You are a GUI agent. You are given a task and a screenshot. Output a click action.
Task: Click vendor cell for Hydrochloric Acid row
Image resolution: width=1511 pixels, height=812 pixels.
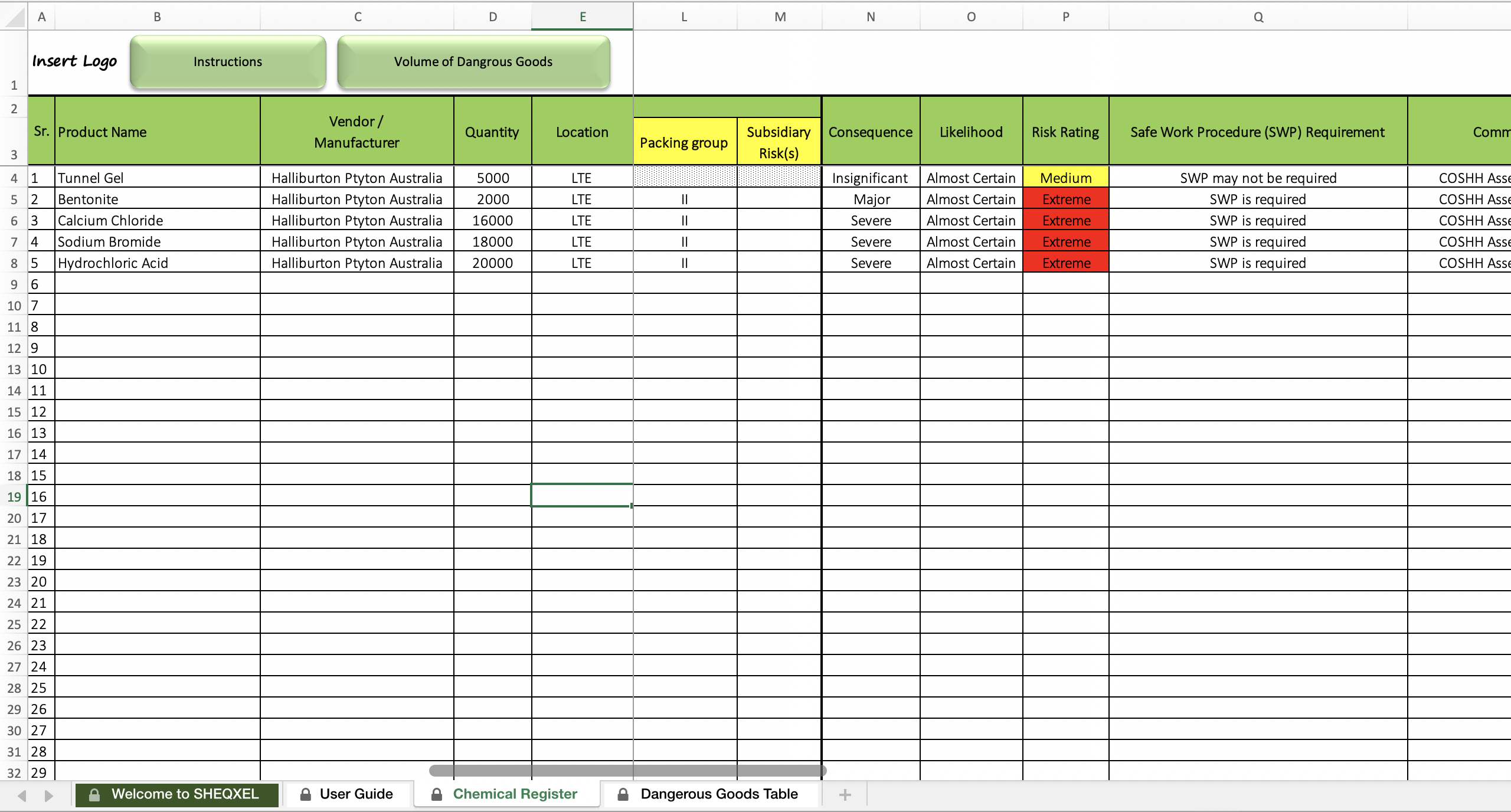click(x=357, y=263)
